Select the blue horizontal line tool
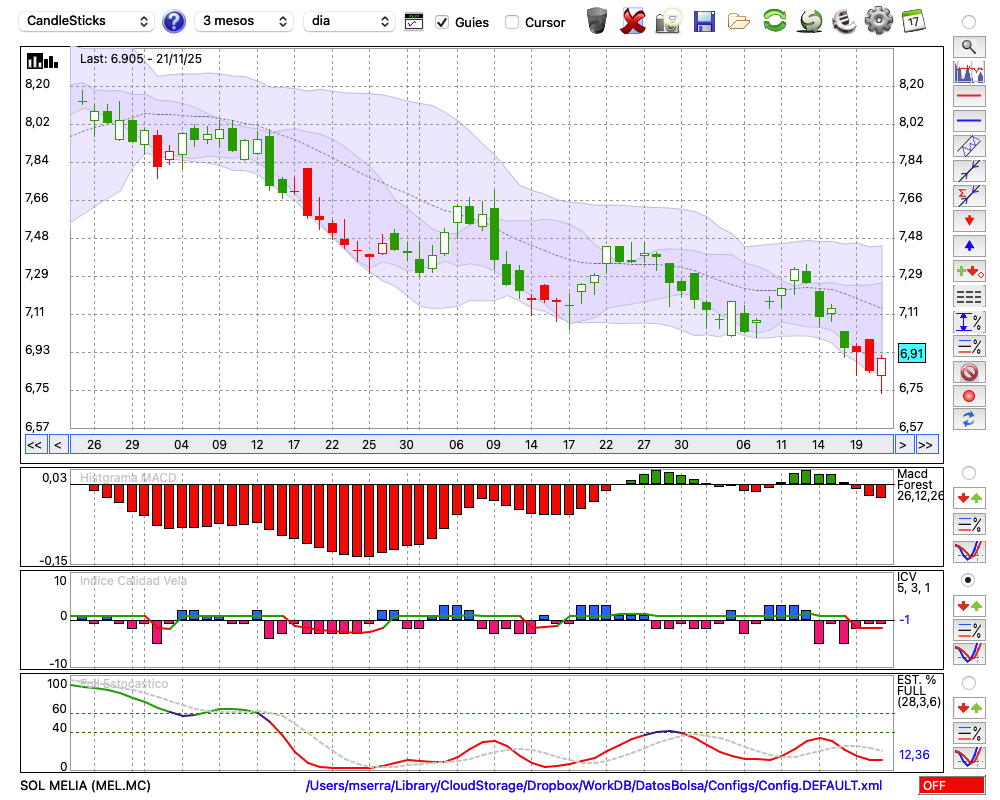This screenshot has height=800, width=1000. (x=968, y=121)
